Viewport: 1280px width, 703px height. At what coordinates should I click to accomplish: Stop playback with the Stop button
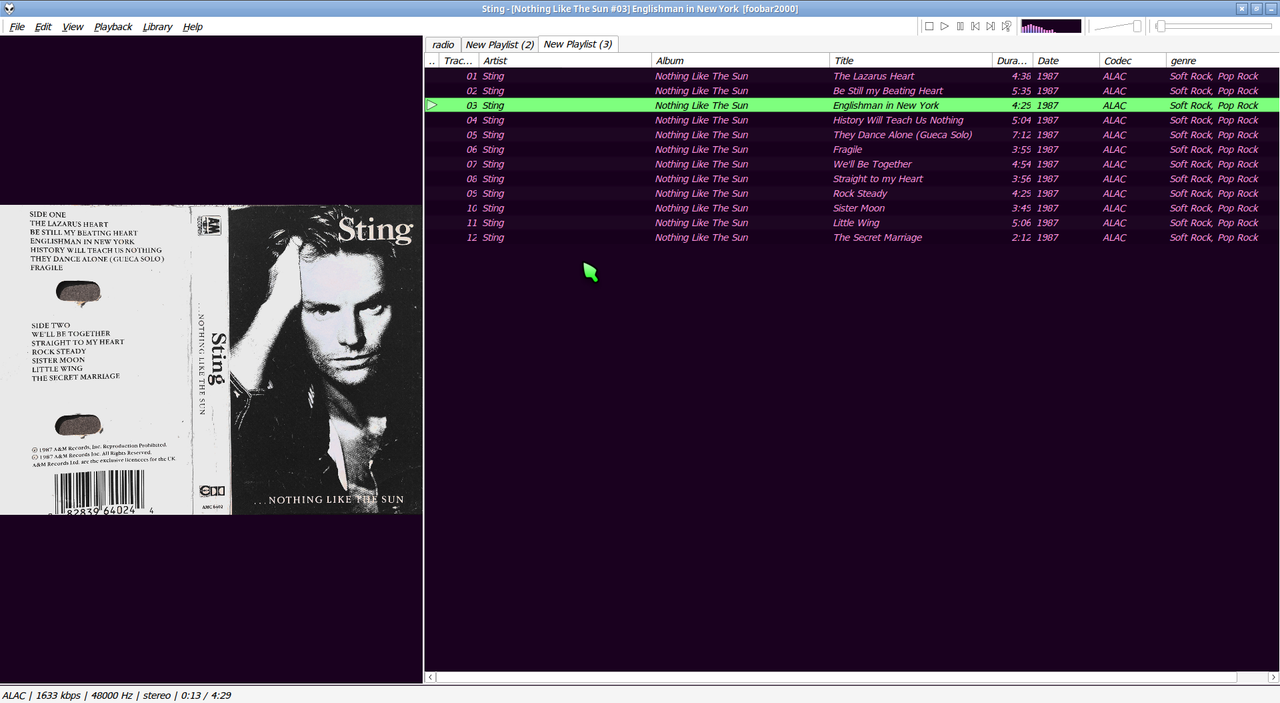929,26
